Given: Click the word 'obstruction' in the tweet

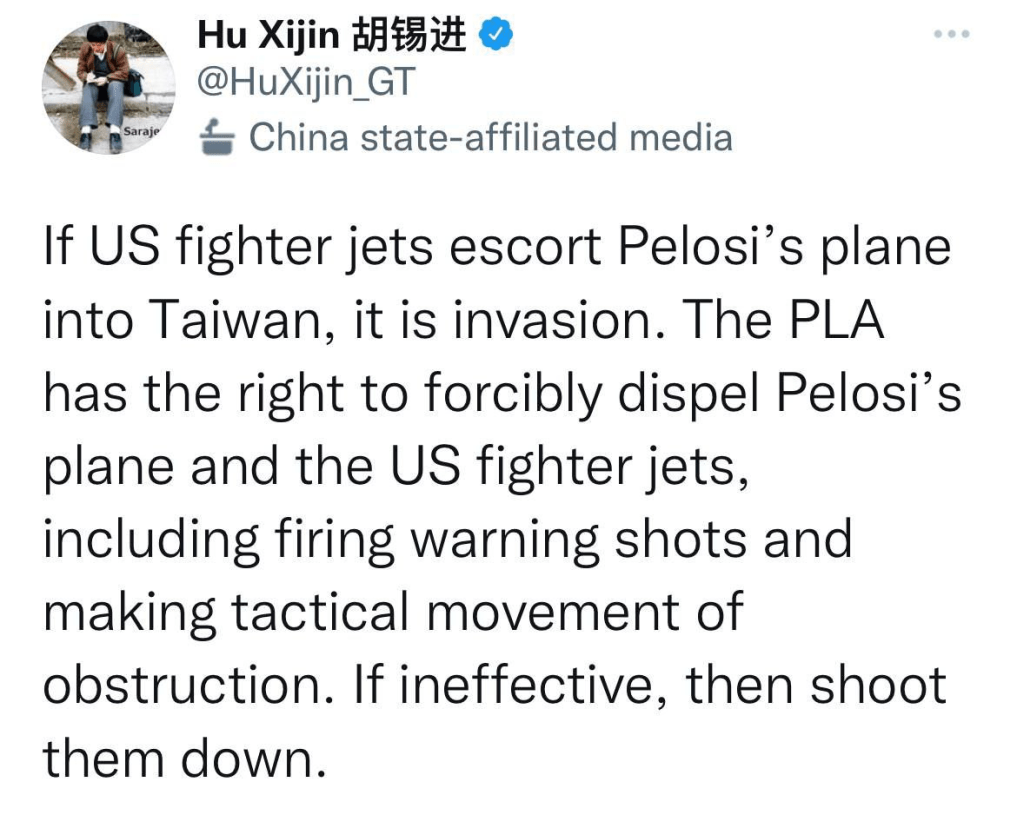Looking at the screenshot, I should tap(188, 685).
